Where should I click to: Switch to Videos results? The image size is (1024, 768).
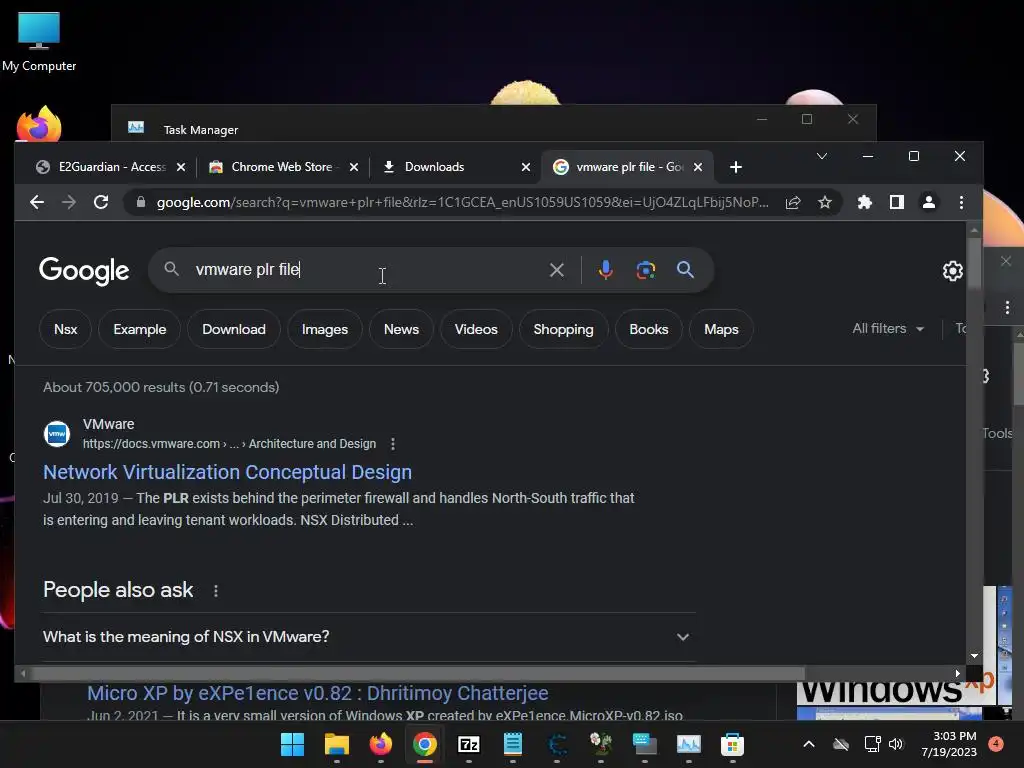[476, 329]
